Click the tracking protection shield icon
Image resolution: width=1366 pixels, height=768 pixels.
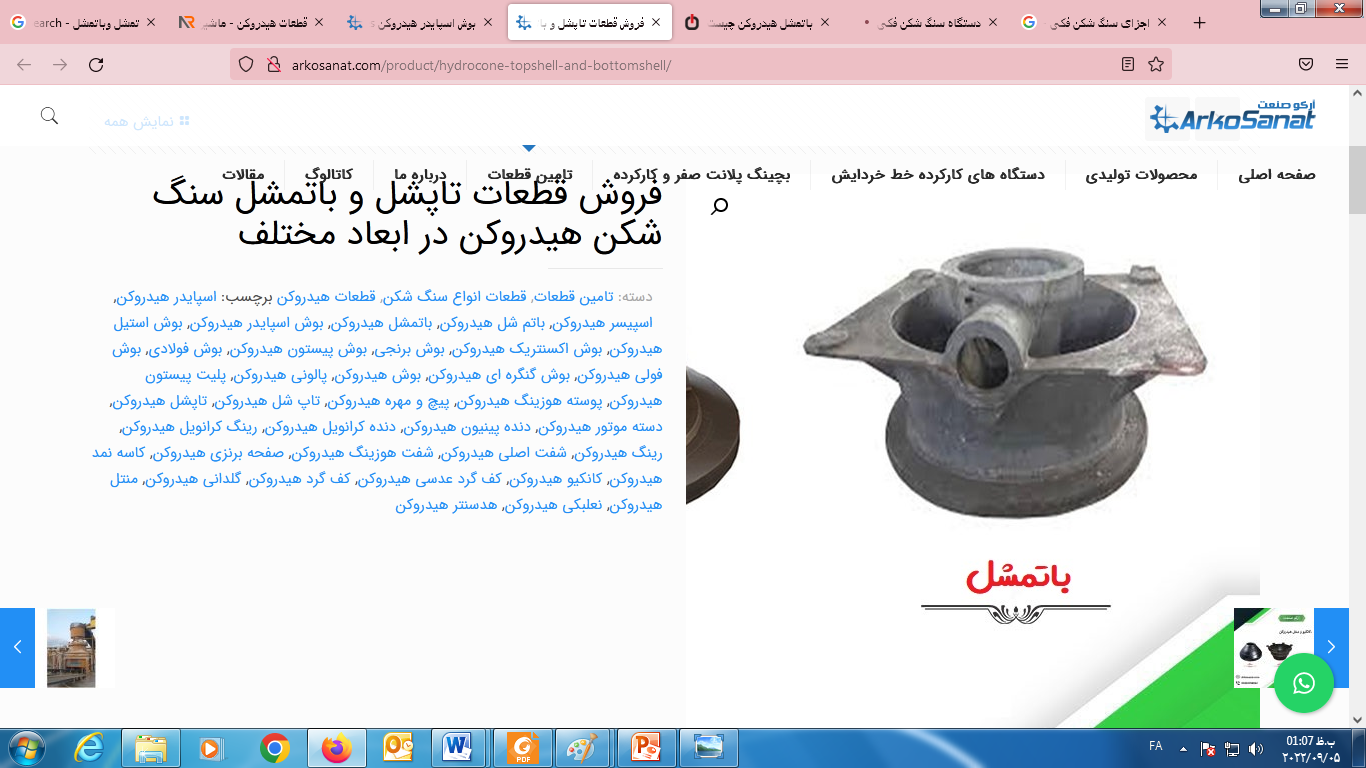pyautogui.click(x=246, y=65)
